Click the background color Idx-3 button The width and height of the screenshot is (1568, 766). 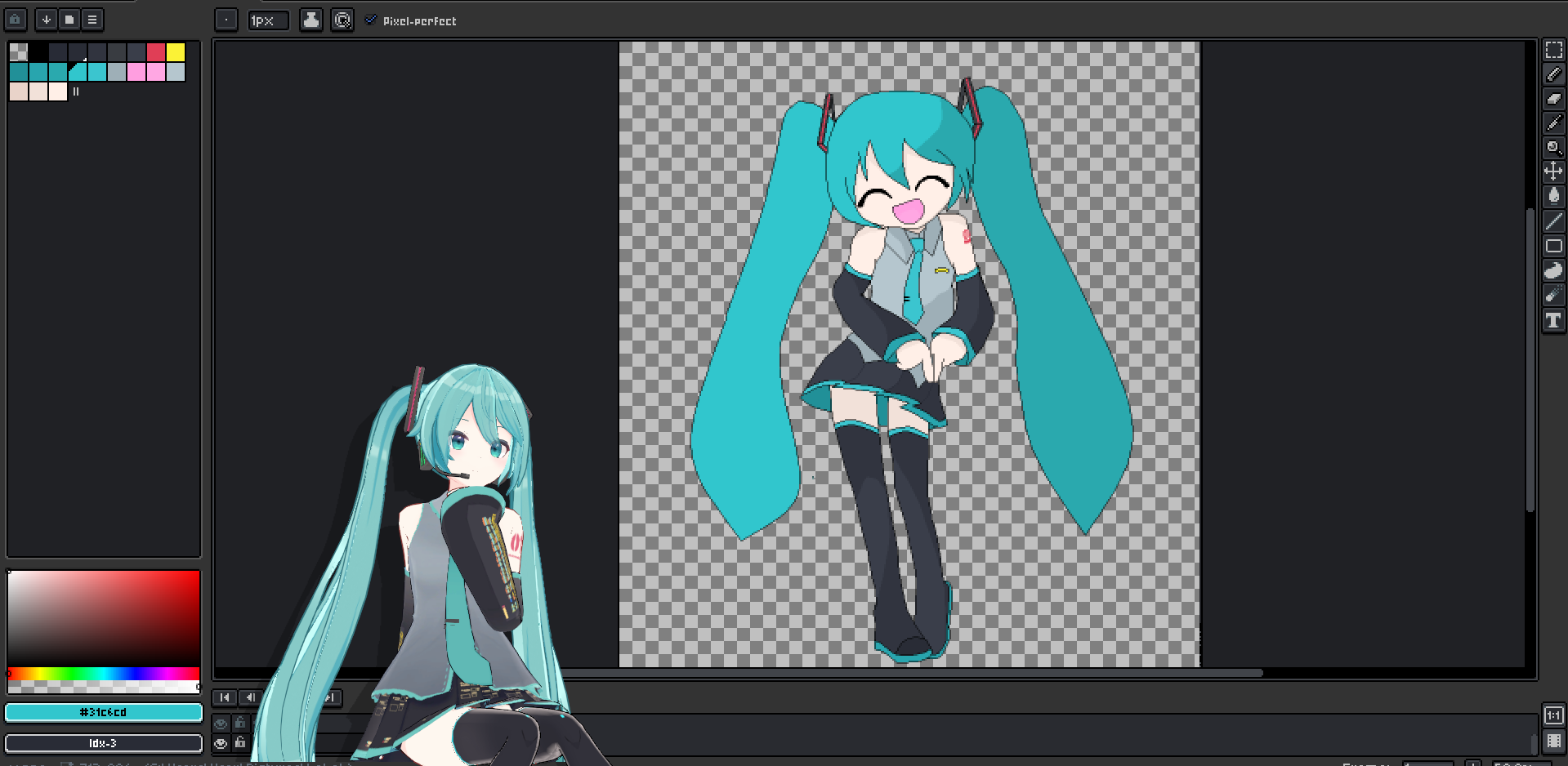104,743
